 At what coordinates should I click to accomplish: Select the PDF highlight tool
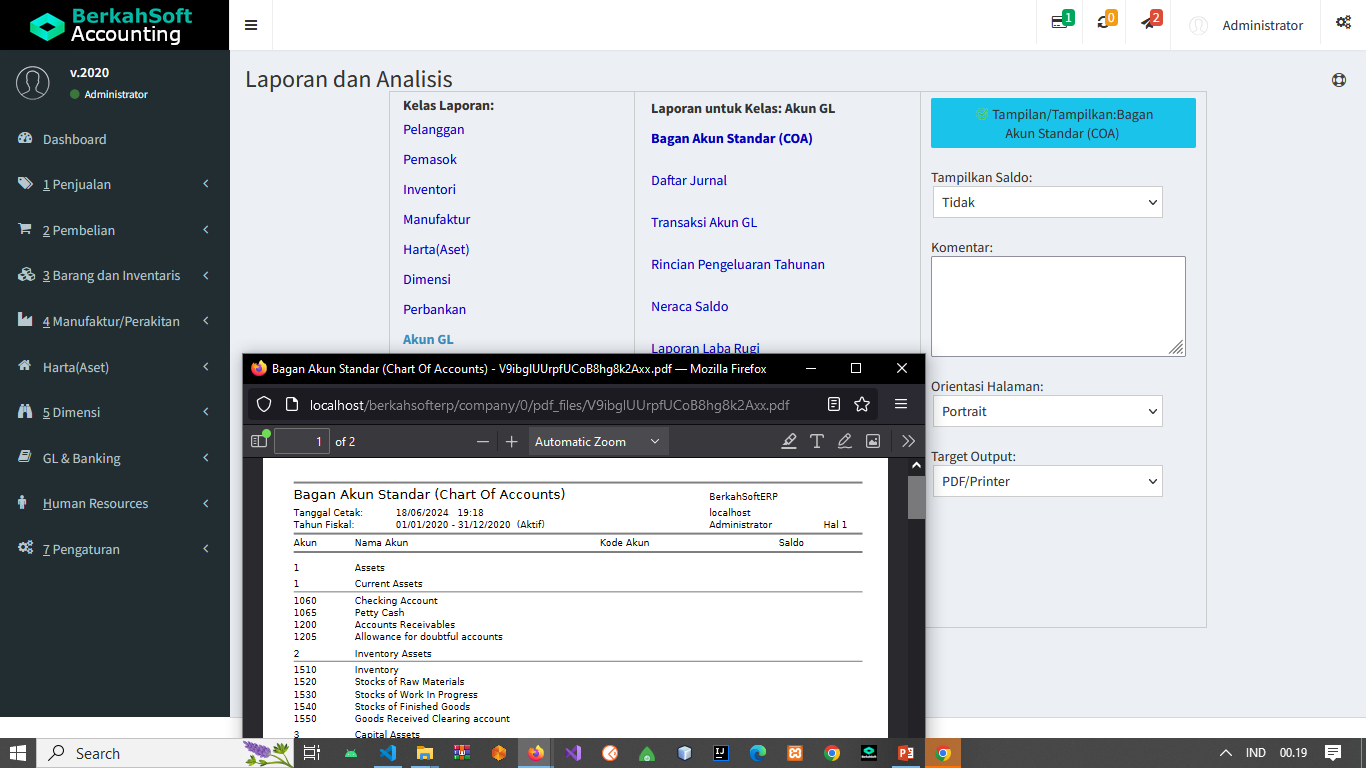[789, 441]
